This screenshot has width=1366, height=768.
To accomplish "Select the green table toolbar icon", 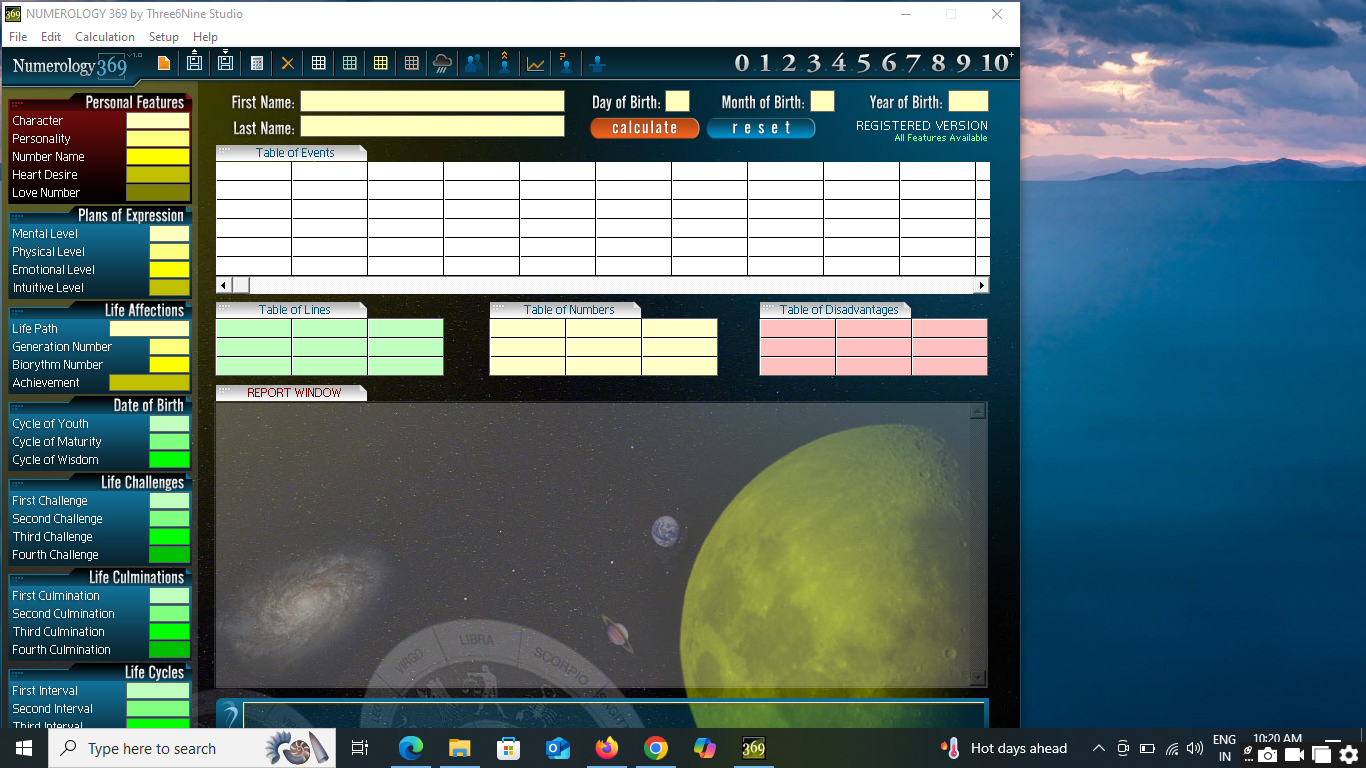I will [349, 63].
